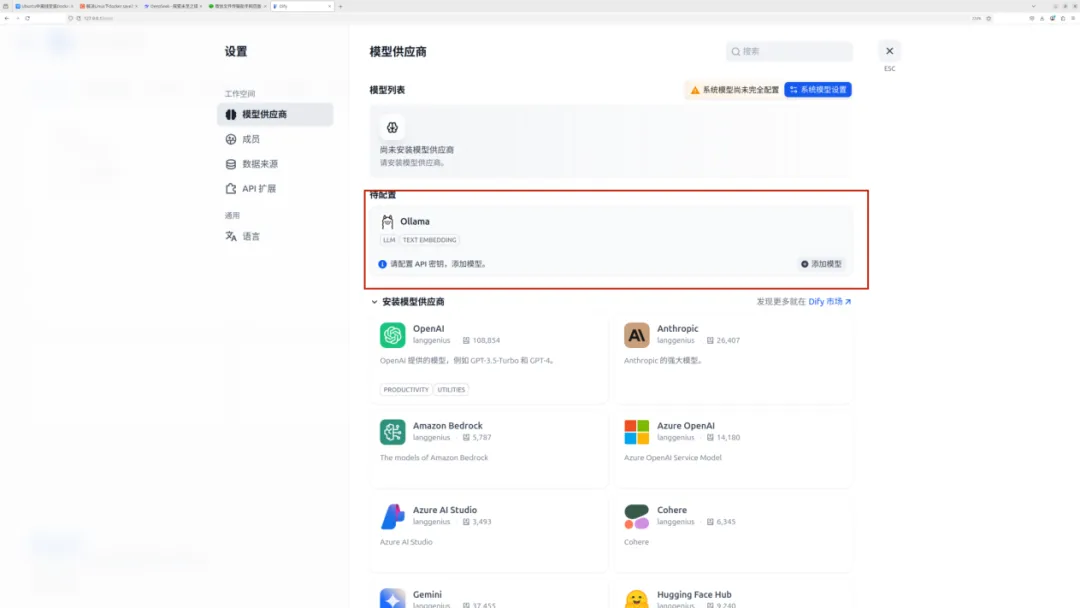1080x608 pixels.
Task: Click the Gemini provider icon
Action: pos(393,598)
